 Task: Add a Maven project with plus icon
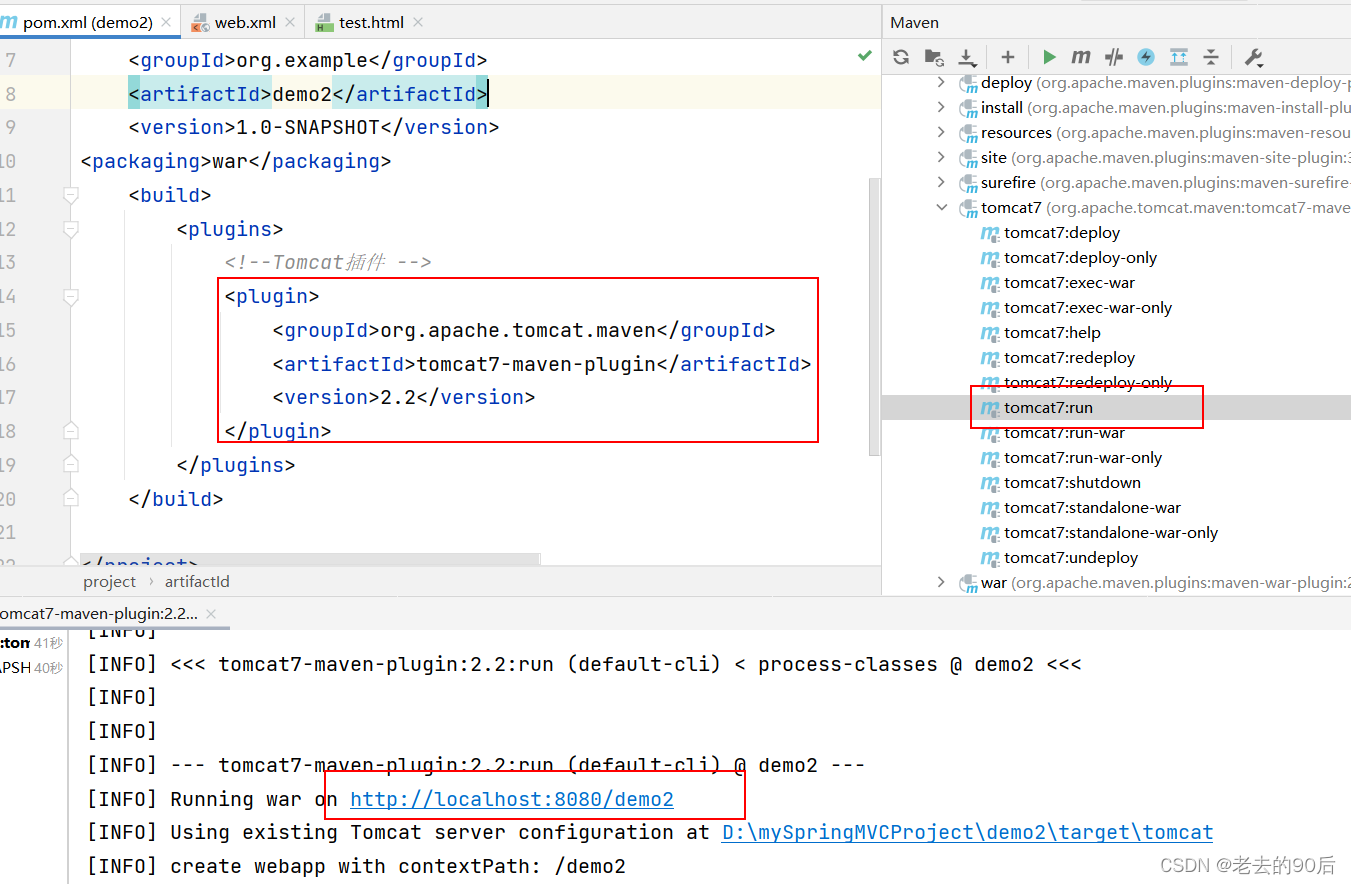1008,57
